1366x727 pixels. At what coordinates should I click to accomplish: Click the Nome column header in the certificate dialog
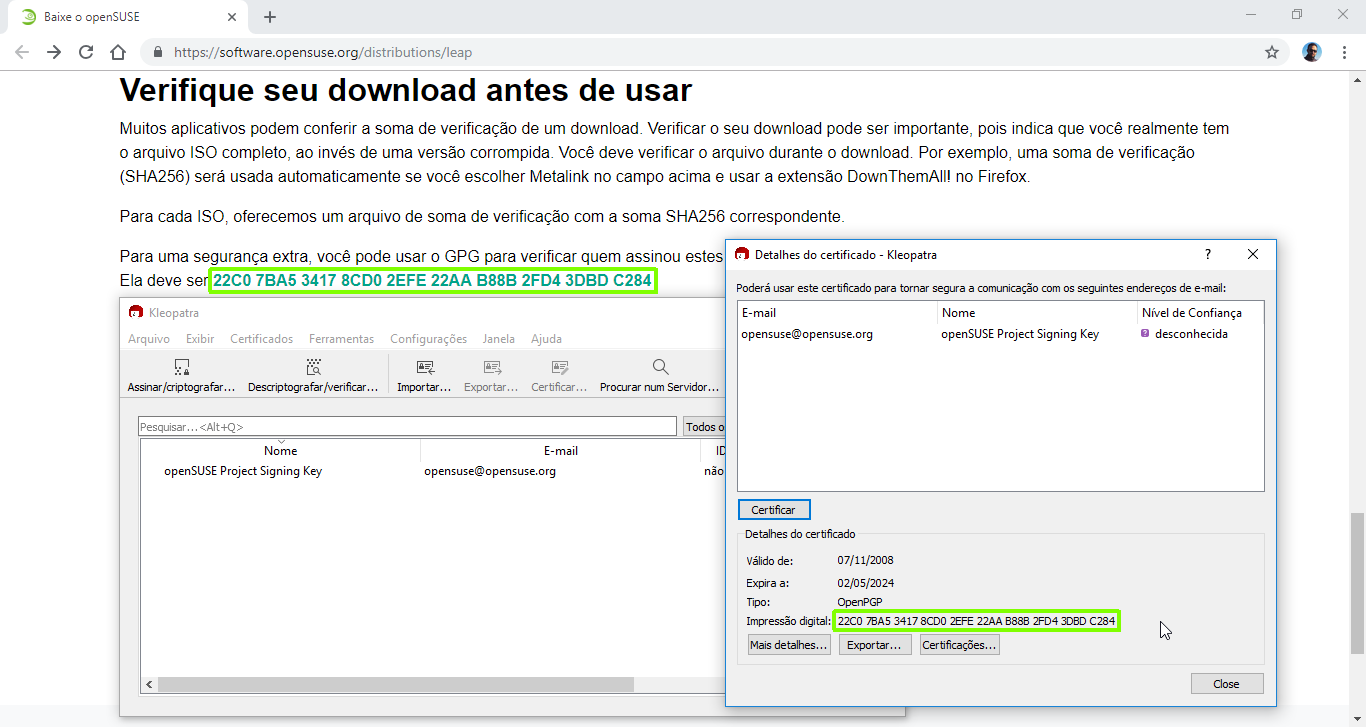[1037, 313]
